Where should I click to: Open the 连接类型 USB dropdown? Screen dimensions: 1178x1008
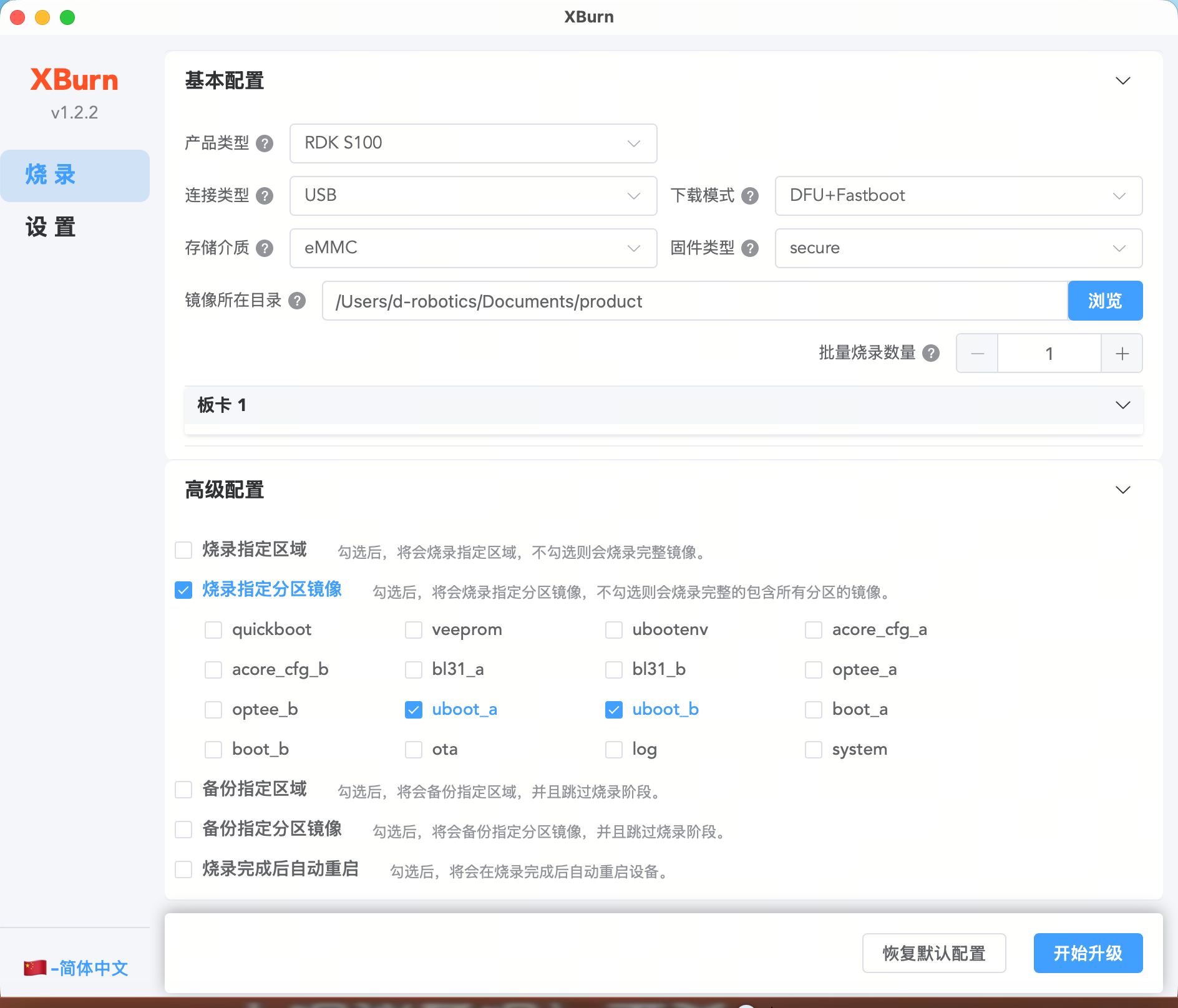(473, 196)
